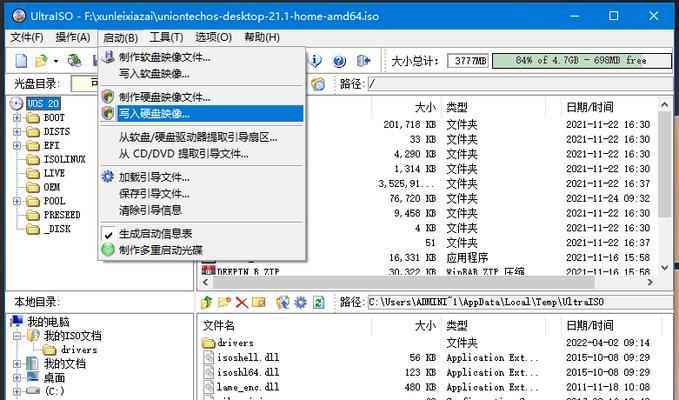Toggle the checked 生成启动信息表 option
This screenshot has height=400, width=679.
tap(202, 234)
